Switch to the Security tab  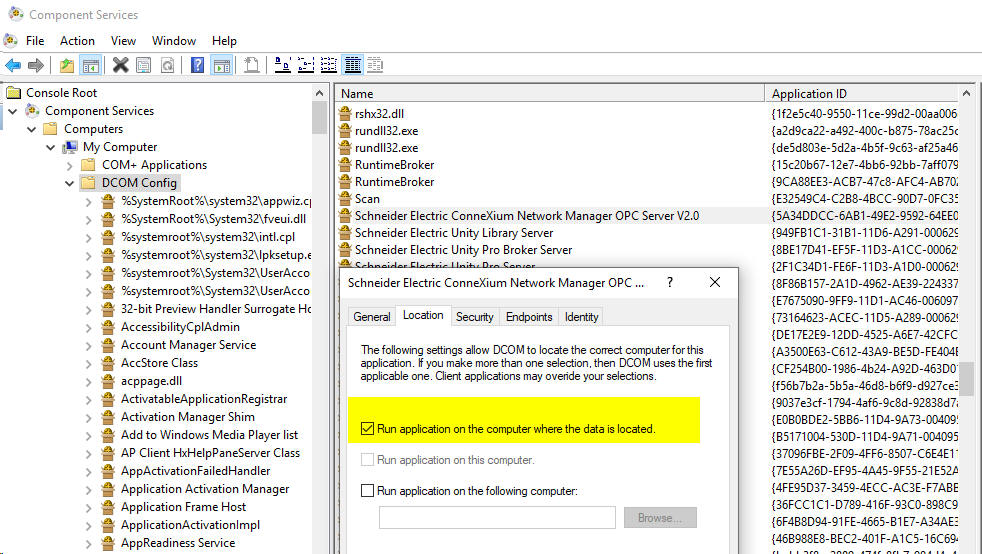pyautogui.click(x=474, y=317)
